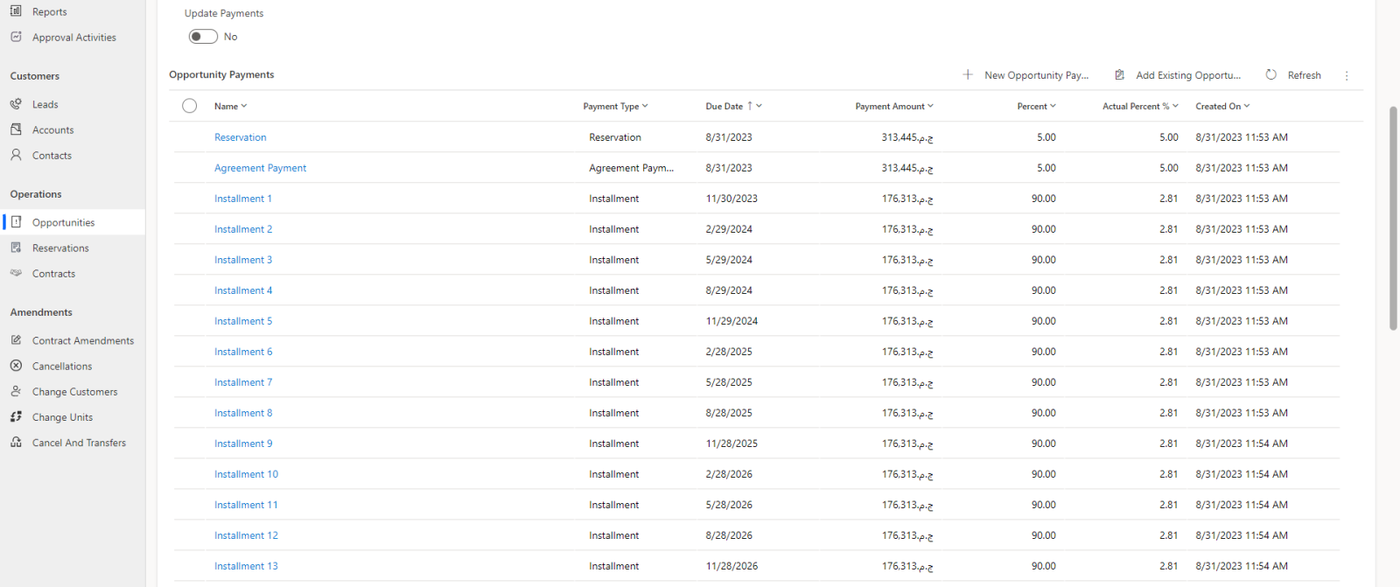1400x587 pixels.
Task: Click the Contract Amendments pencil icon
Action: (x=16, y=341)
